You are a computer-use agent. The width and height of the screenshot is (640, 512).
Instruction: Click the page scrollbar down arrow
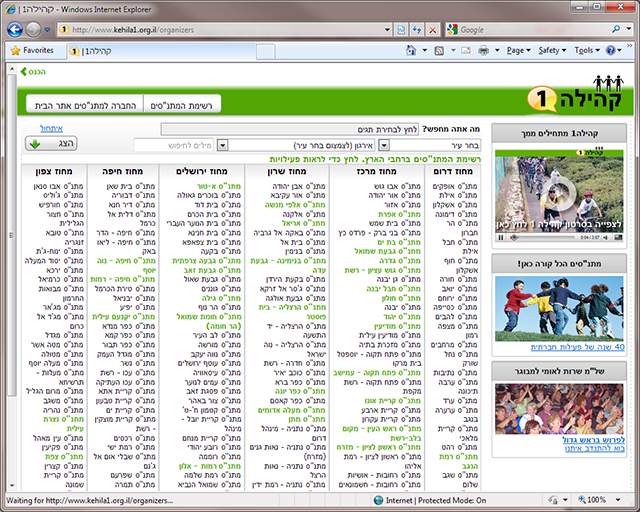click(x=11, y=485)
